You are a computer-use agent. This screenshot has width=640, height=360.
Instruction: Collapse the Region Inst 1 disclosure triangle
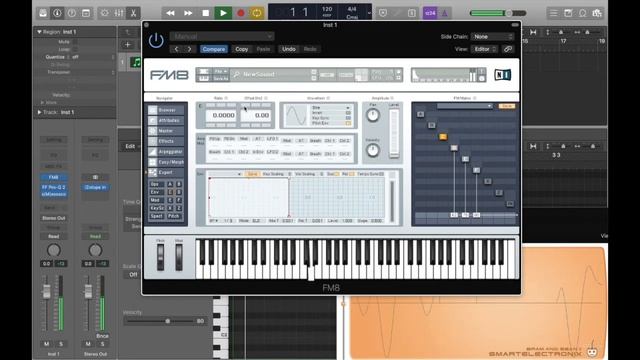[x=39, y=32]
